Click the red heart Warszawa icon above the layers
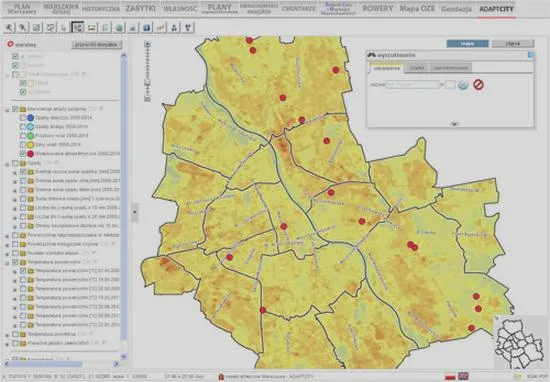Screen dimensions: 550x382 tap(10, 44)
